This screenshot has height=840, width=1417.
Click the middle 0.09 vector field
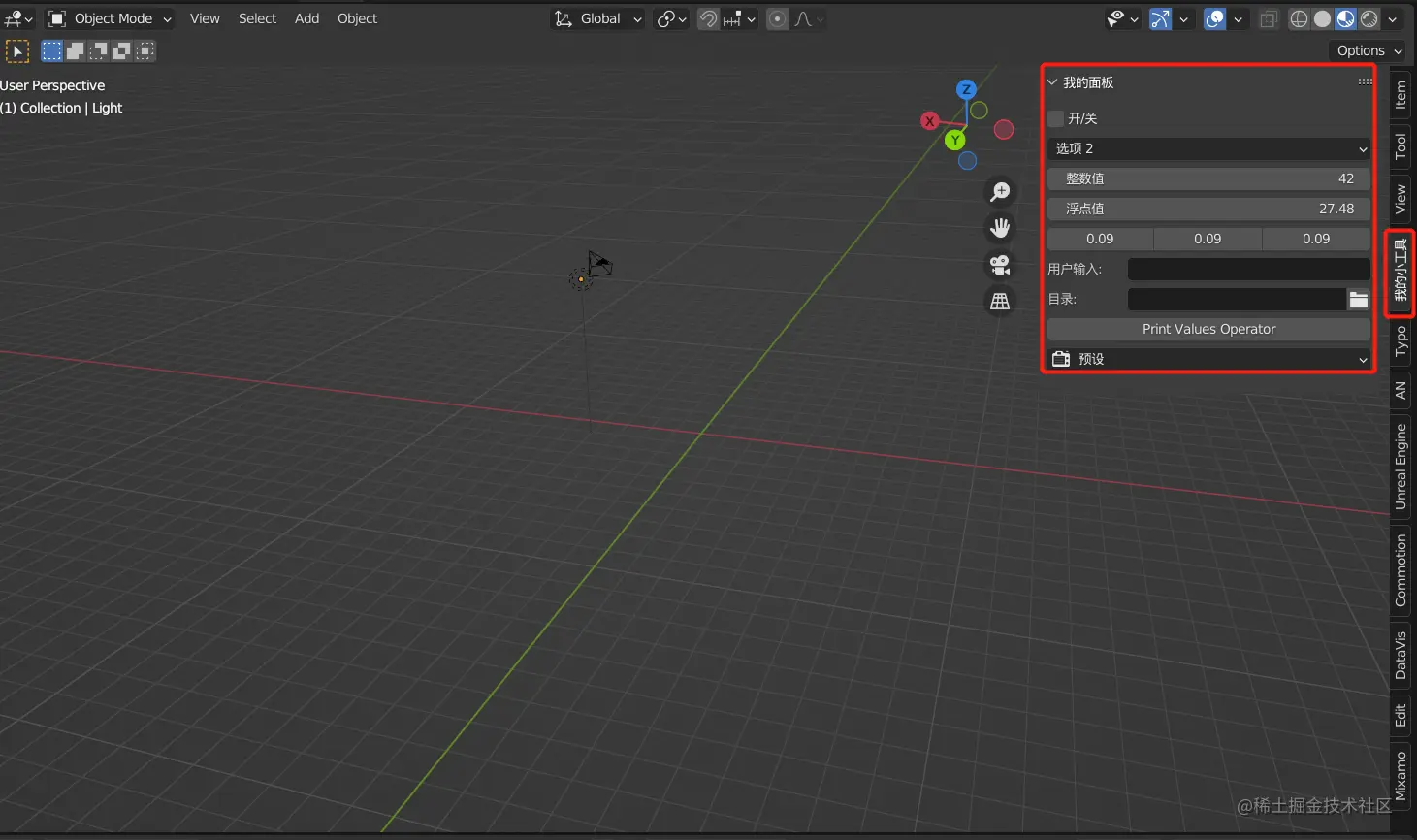tap(1208, 239)
